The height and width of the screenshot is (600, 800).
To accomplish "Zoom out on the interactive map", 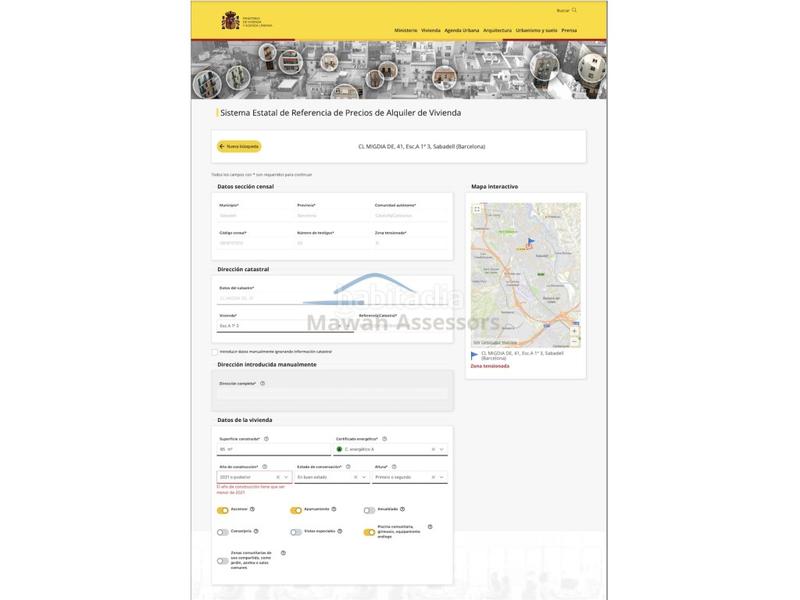I will pyautogui.click(x=574, y=340).
